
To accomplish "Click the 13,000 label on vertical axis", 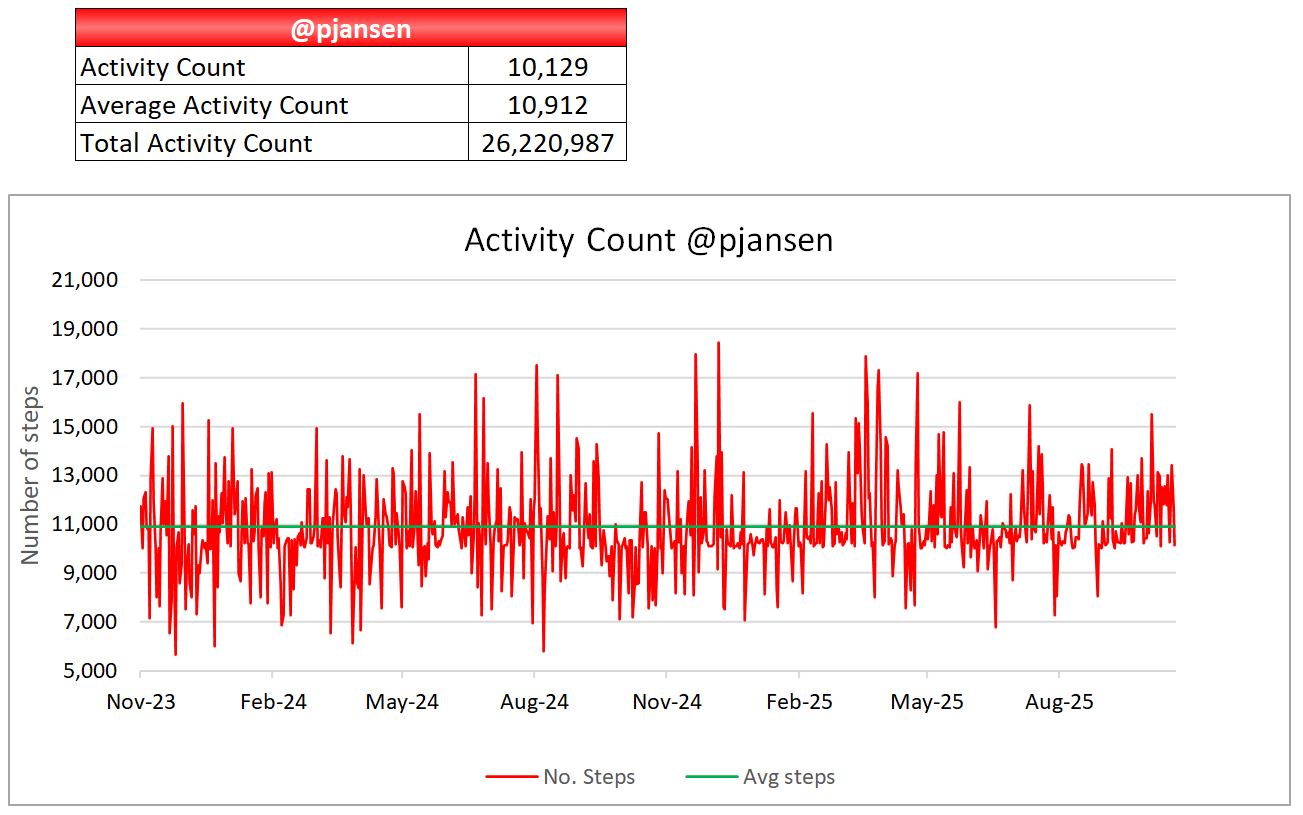I will coord(84,475).
